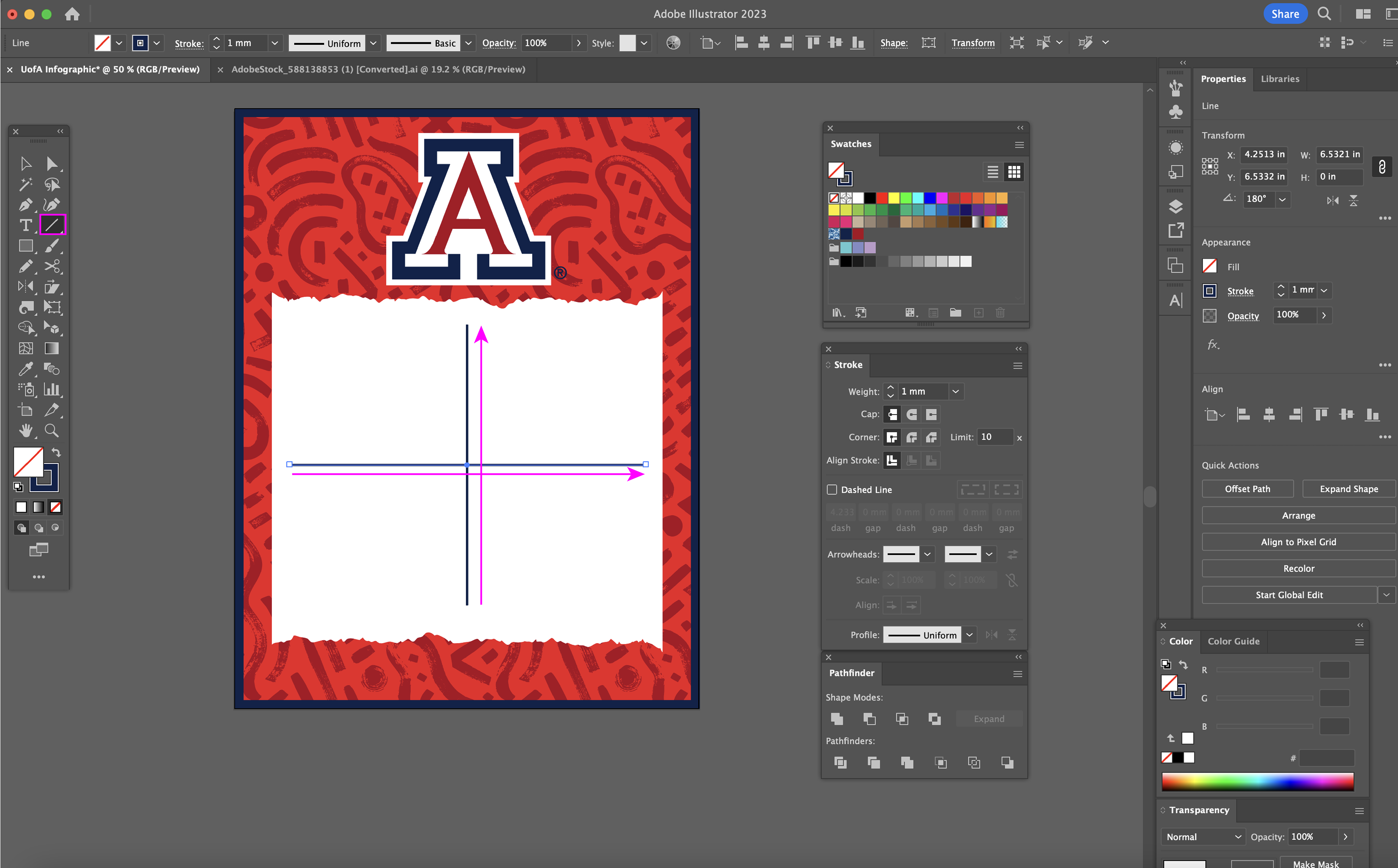The image size is (1398, 868).
Task: Switch Swatches panel to list view
Action: coord(993,172)
